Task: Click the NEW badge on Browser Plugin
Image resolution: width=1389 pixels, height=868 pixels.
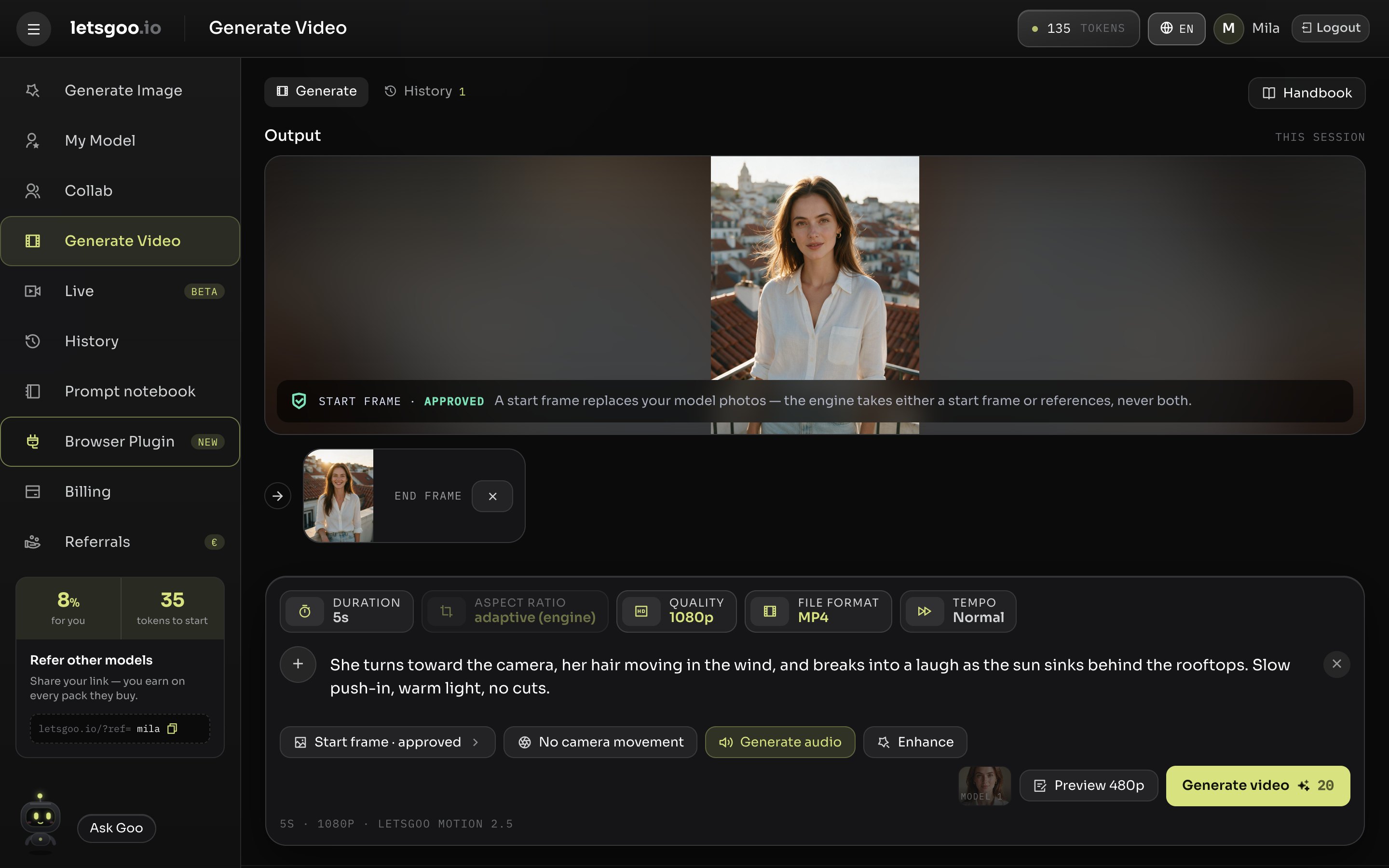Action: coord(208,442)
